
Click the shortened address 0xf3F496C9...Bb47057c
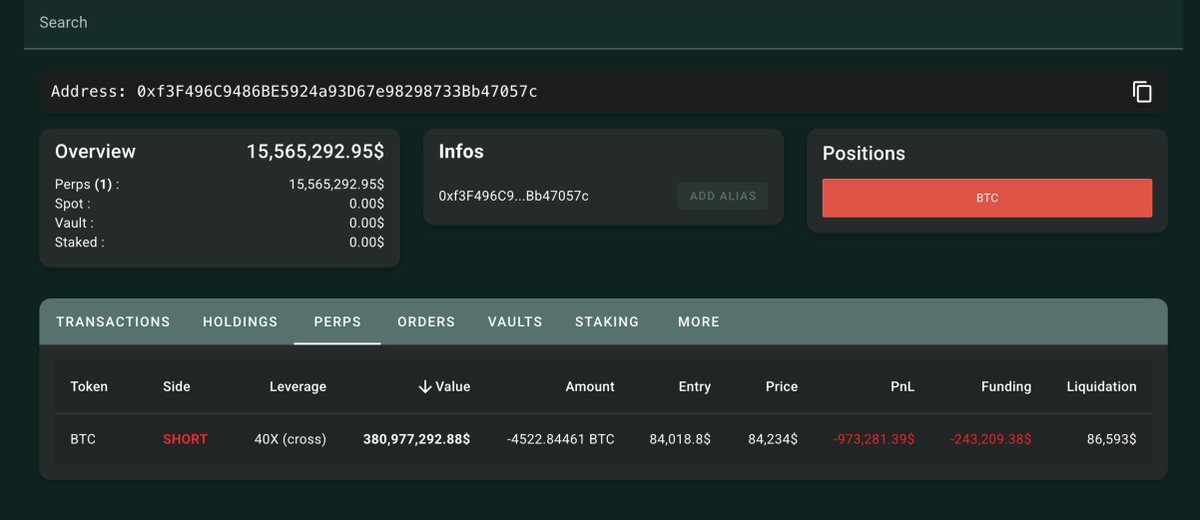tap(514, 196)
